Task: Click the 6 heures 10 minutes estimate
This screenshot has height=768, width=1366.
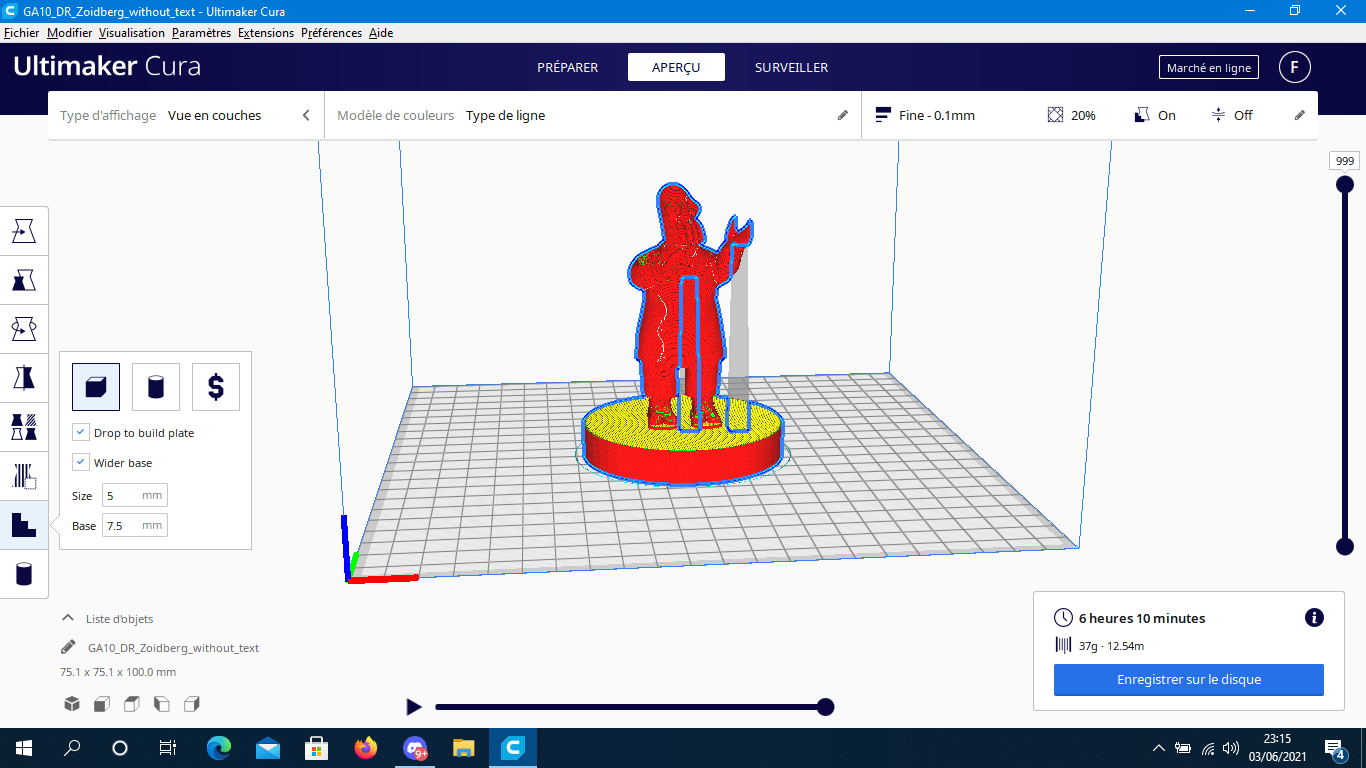Action: coord(1142,618)
